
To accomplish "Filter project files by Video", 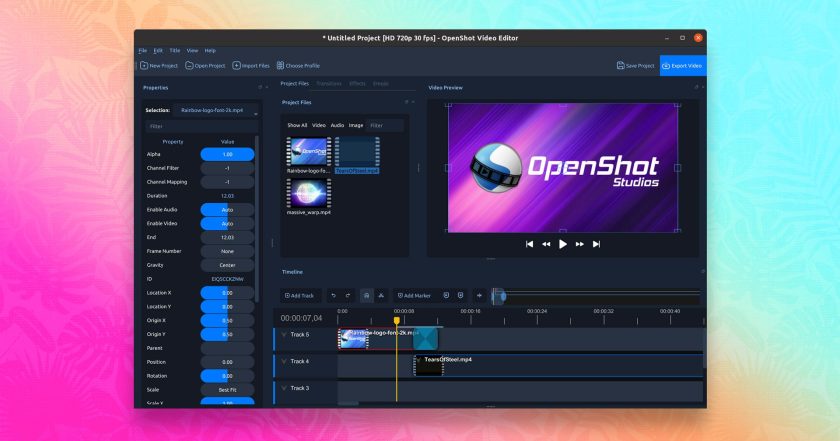I will click(319, 125).
